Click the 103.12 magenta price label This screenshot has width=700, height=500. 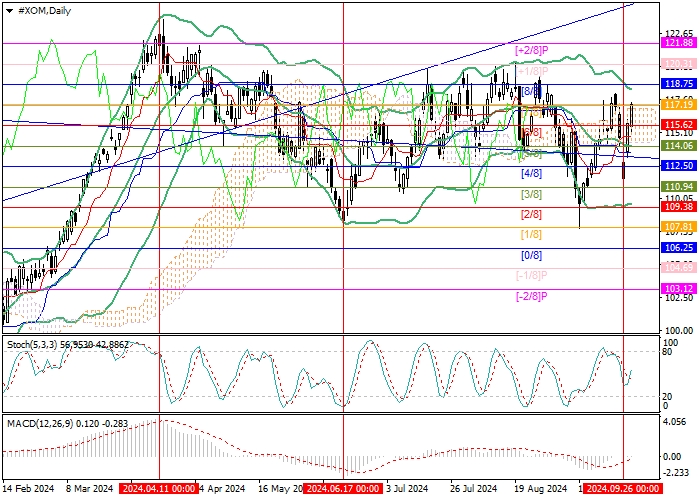pyautogui.click(x=679, y=289)
